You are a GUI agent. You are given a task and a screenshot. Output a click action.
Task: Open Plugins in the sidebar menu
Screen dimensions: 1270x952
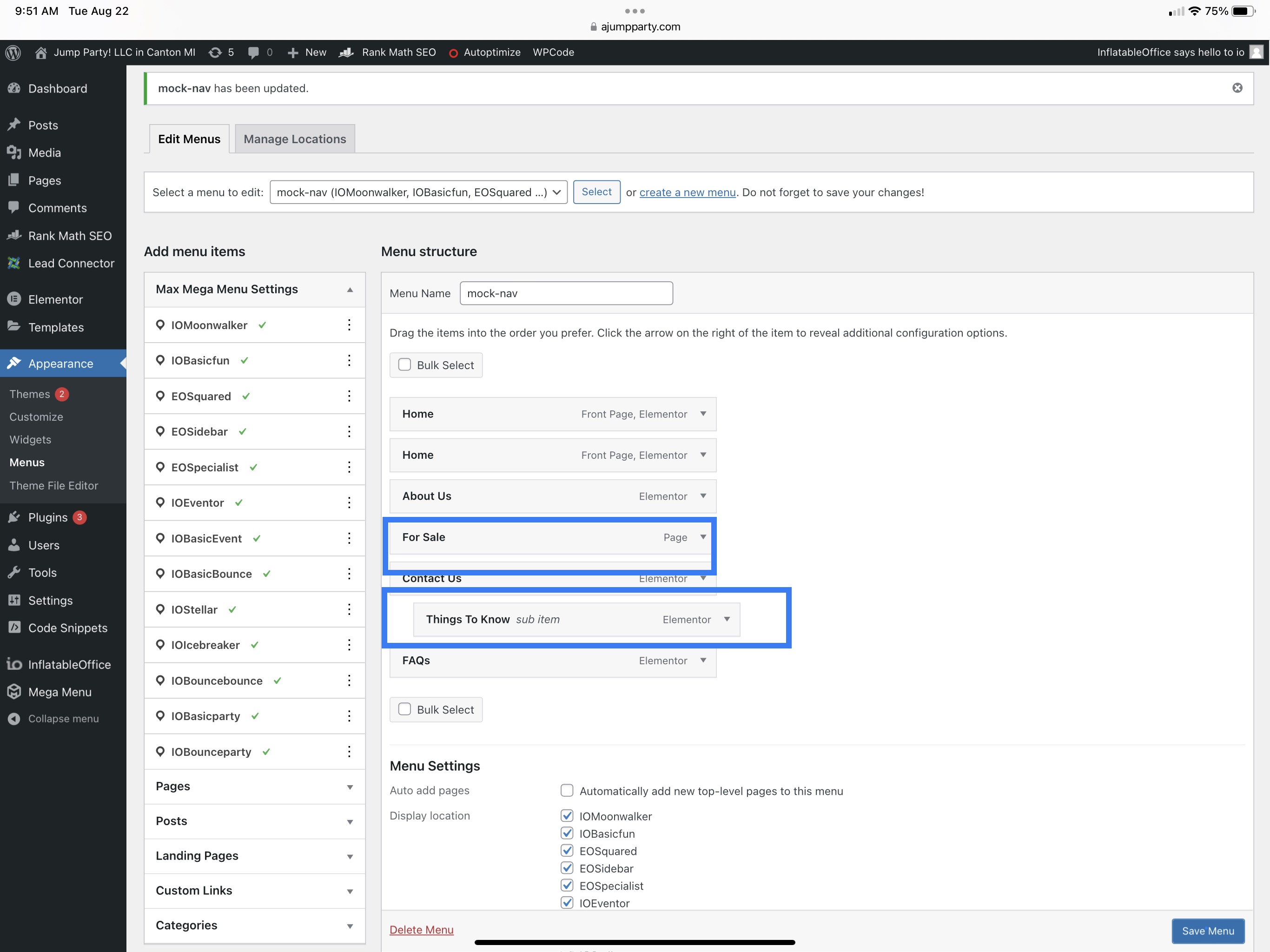(48, 517)
